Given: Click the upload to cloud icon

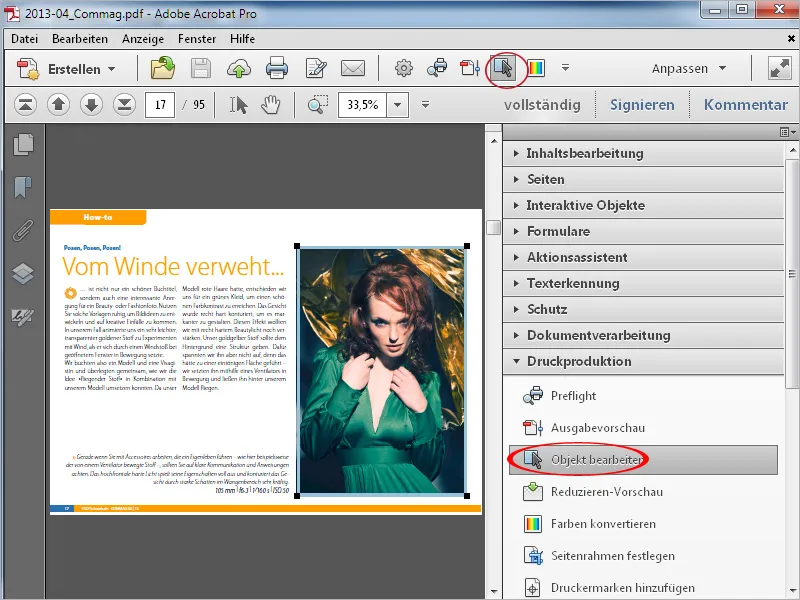Looking at the screenshot, I should pyautogui.click(x=239, y=69).
